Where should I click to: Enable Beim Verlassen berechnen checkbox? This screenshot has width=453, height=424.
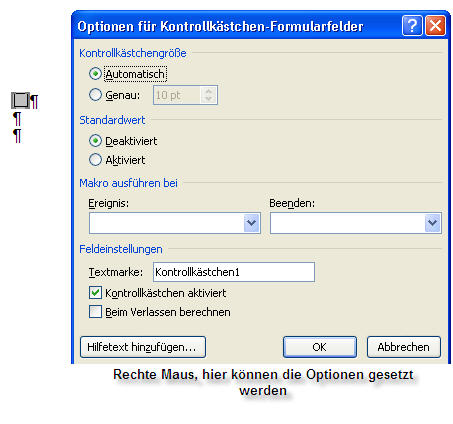tap(95, 312)
